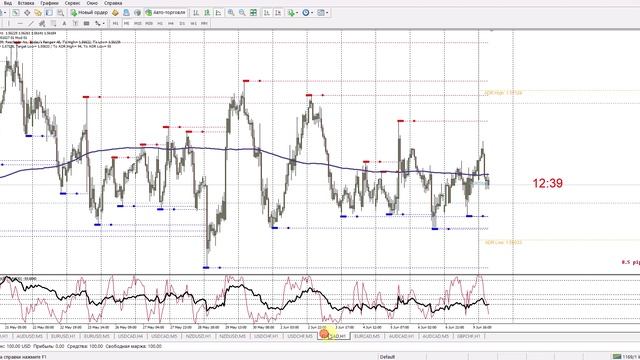
Task: Select the equidistant channel tool
Action: click(42, 24)
